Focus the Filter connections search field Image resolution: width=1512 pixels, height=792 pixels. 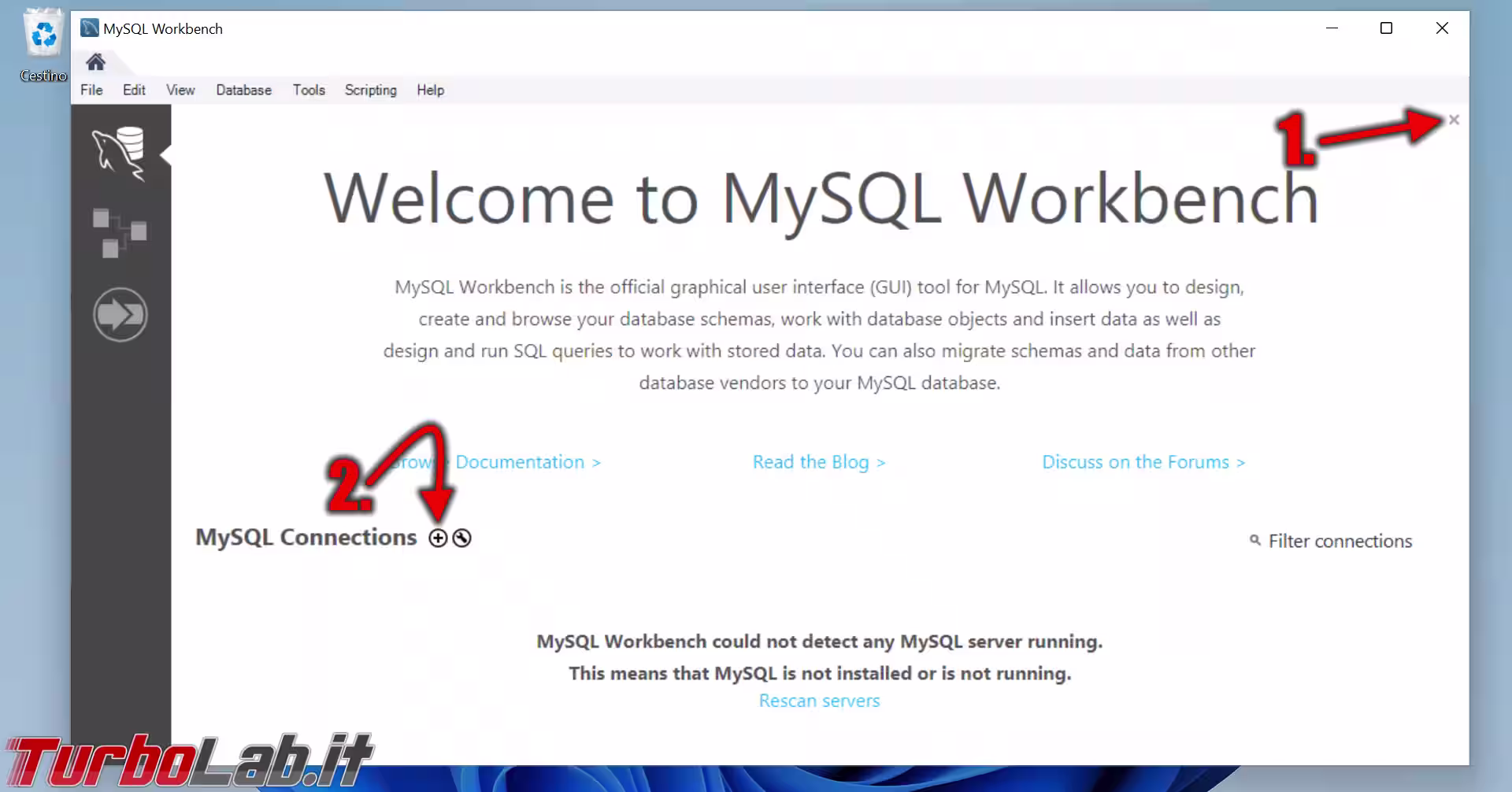pyautogui.click(x=1340, y=541)
